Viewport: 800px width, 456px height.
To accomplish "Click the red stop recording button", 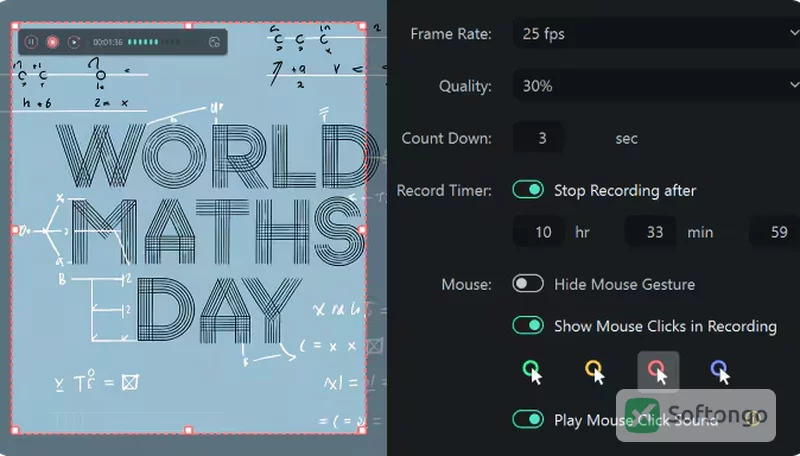I will point(52,42).
